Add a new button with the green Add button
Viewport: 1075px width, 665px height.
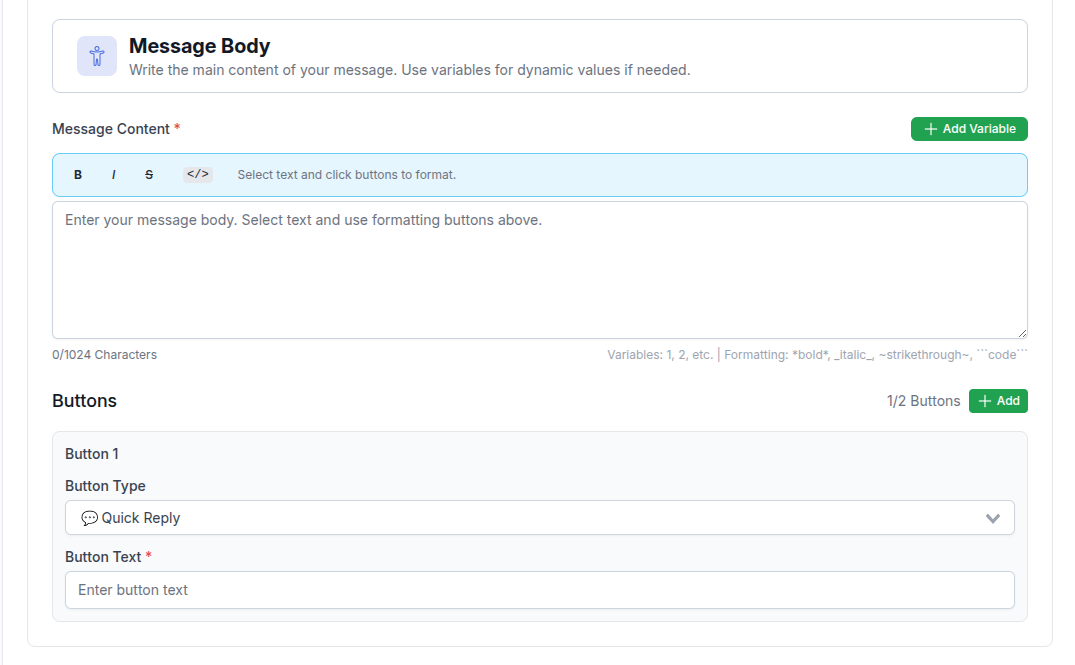click(998, 401)
